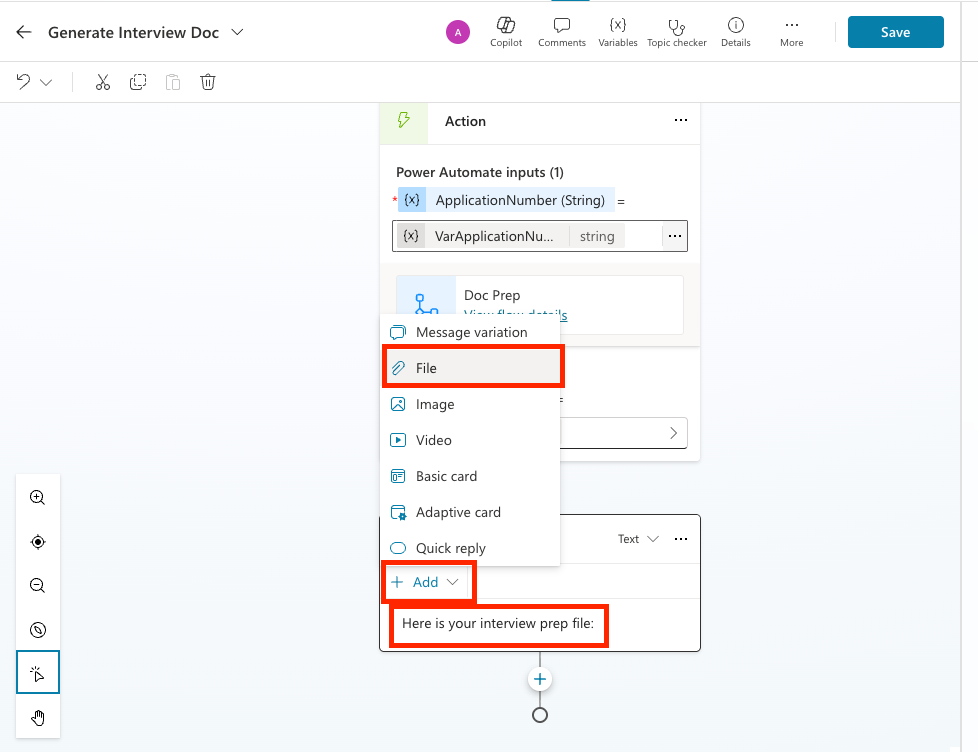
Task: Open the Comments pane
Action: coord(561,32)
